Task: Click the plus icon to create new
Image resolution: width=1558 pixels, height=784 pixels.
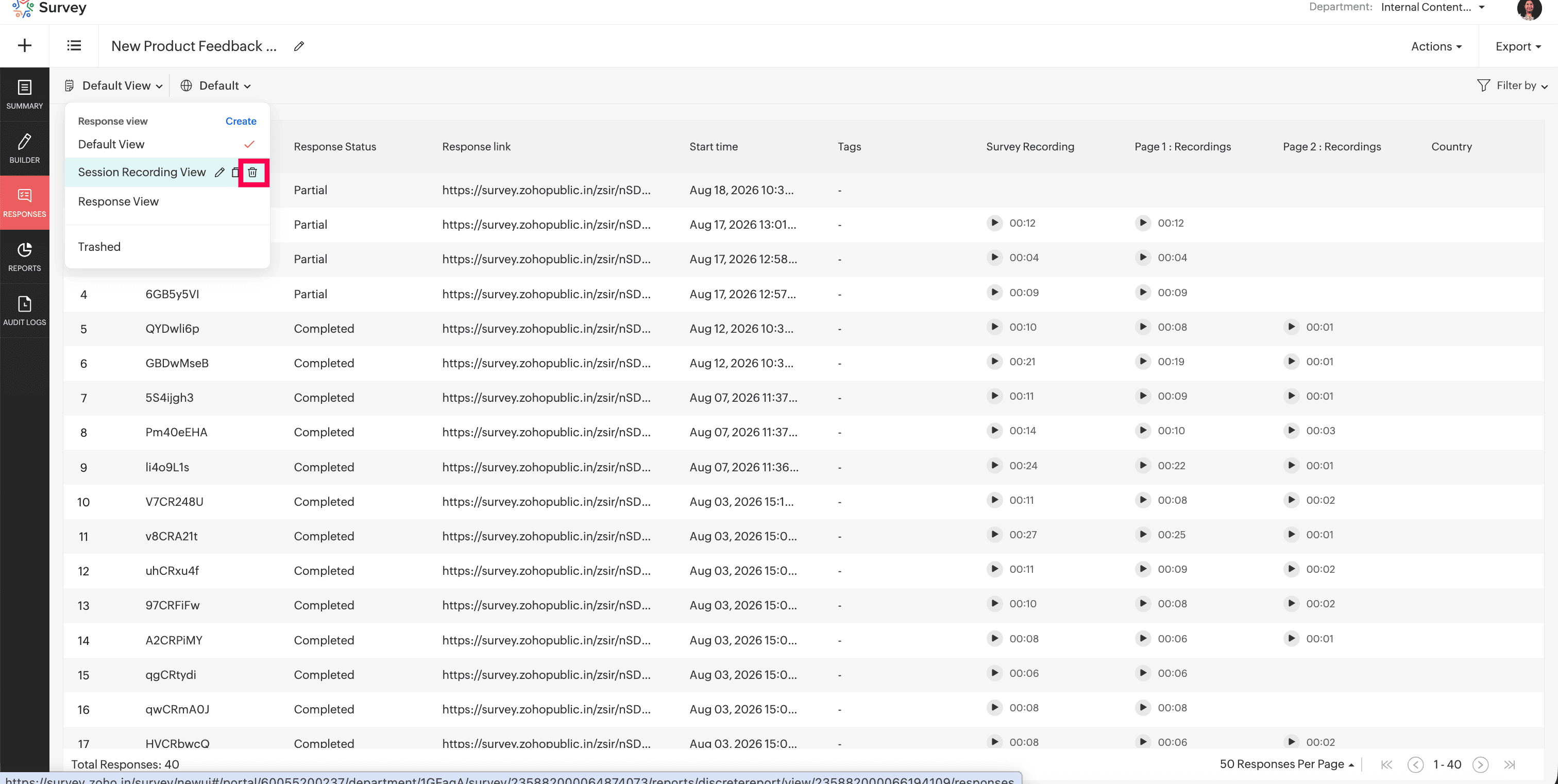Action: click(25, 45)
